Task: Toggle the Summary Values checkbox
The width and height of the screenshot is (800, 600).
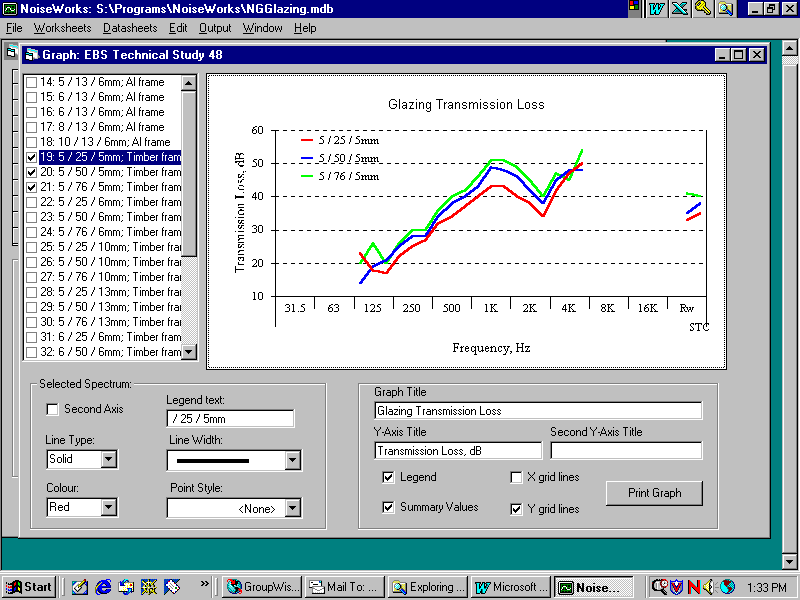Action: point(388,507)
